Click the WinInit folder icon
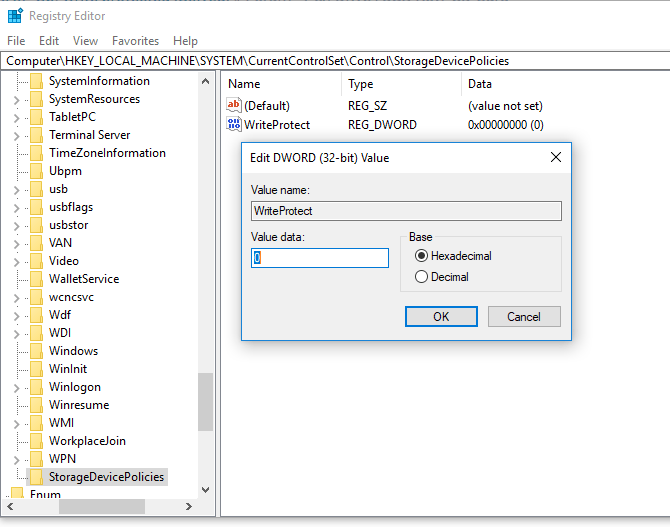670x527 pixels. [x=37, y=369]
